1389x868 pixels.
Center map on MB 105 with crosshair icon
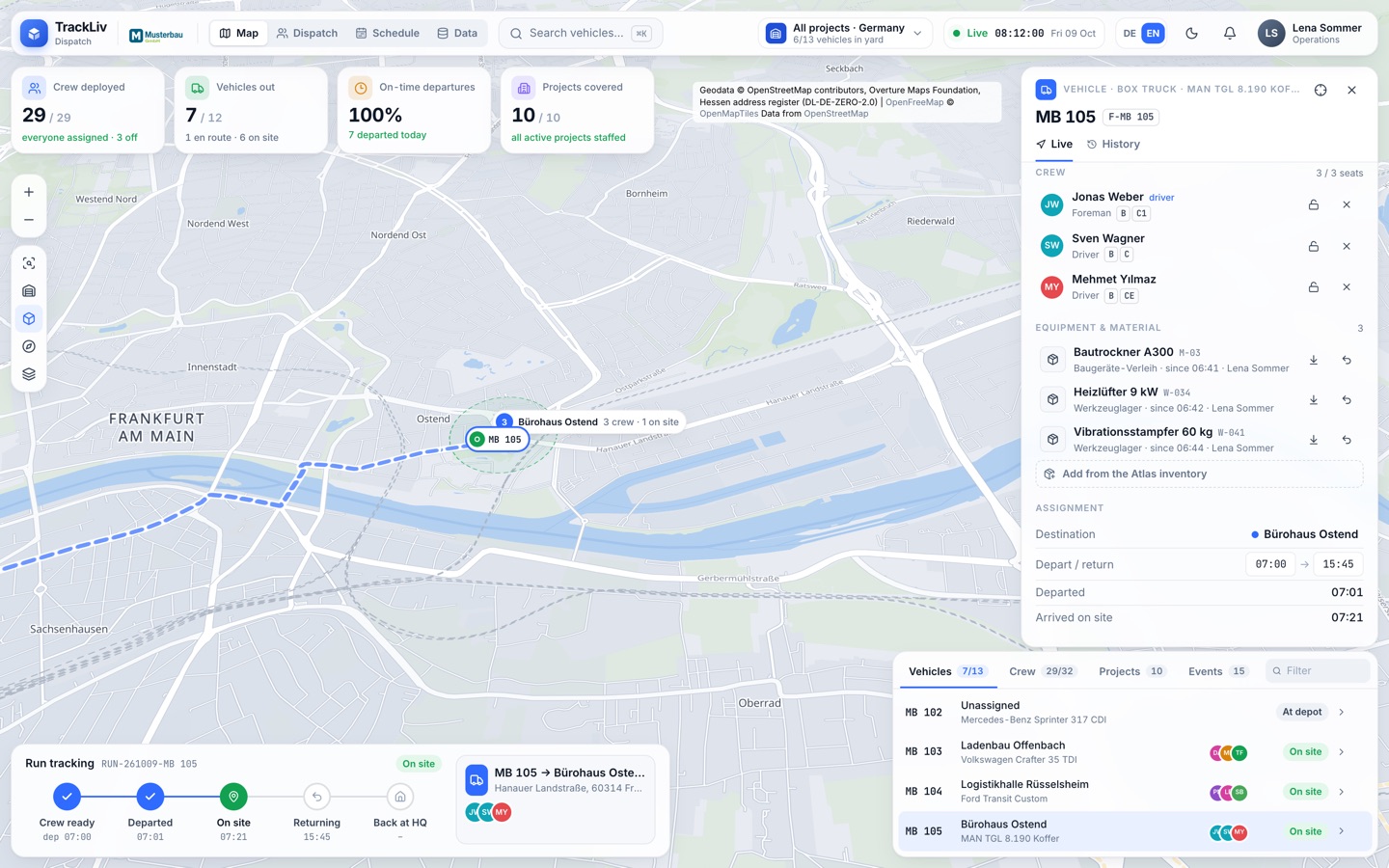pyautogui.click(x=1321, y=90)
